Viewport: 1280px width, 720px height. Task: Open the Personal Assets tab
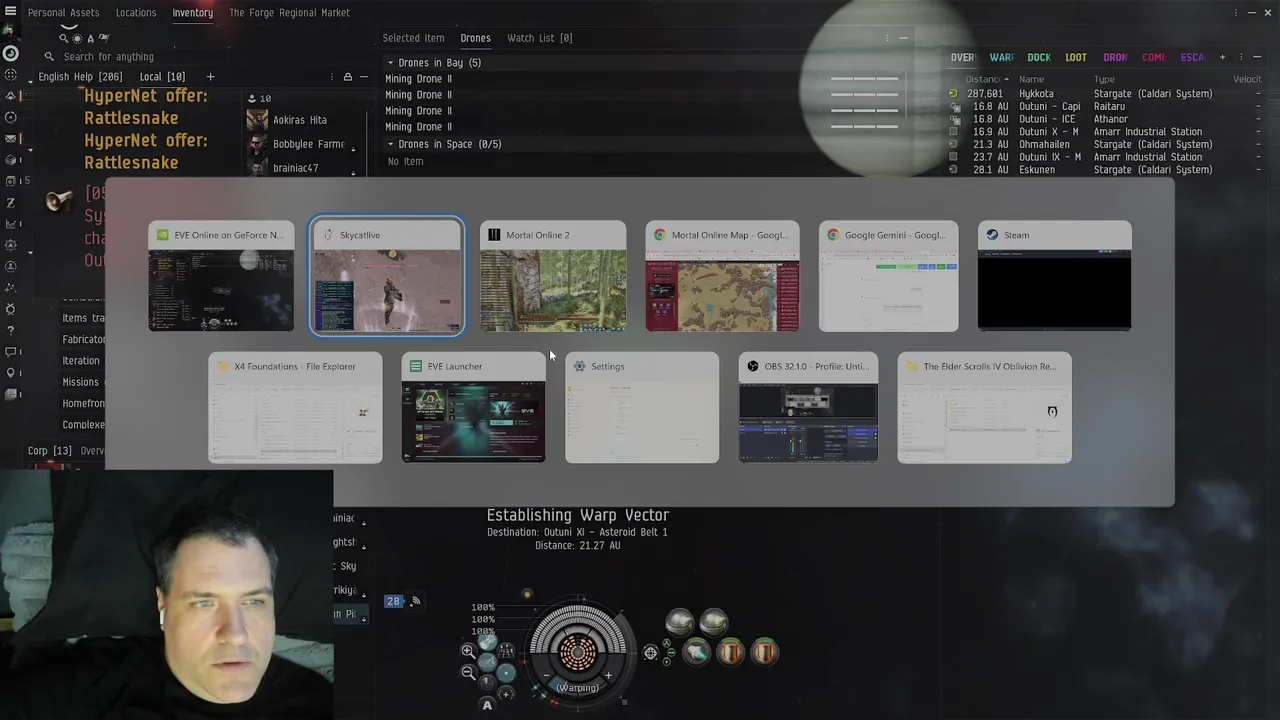pos(63,13)
